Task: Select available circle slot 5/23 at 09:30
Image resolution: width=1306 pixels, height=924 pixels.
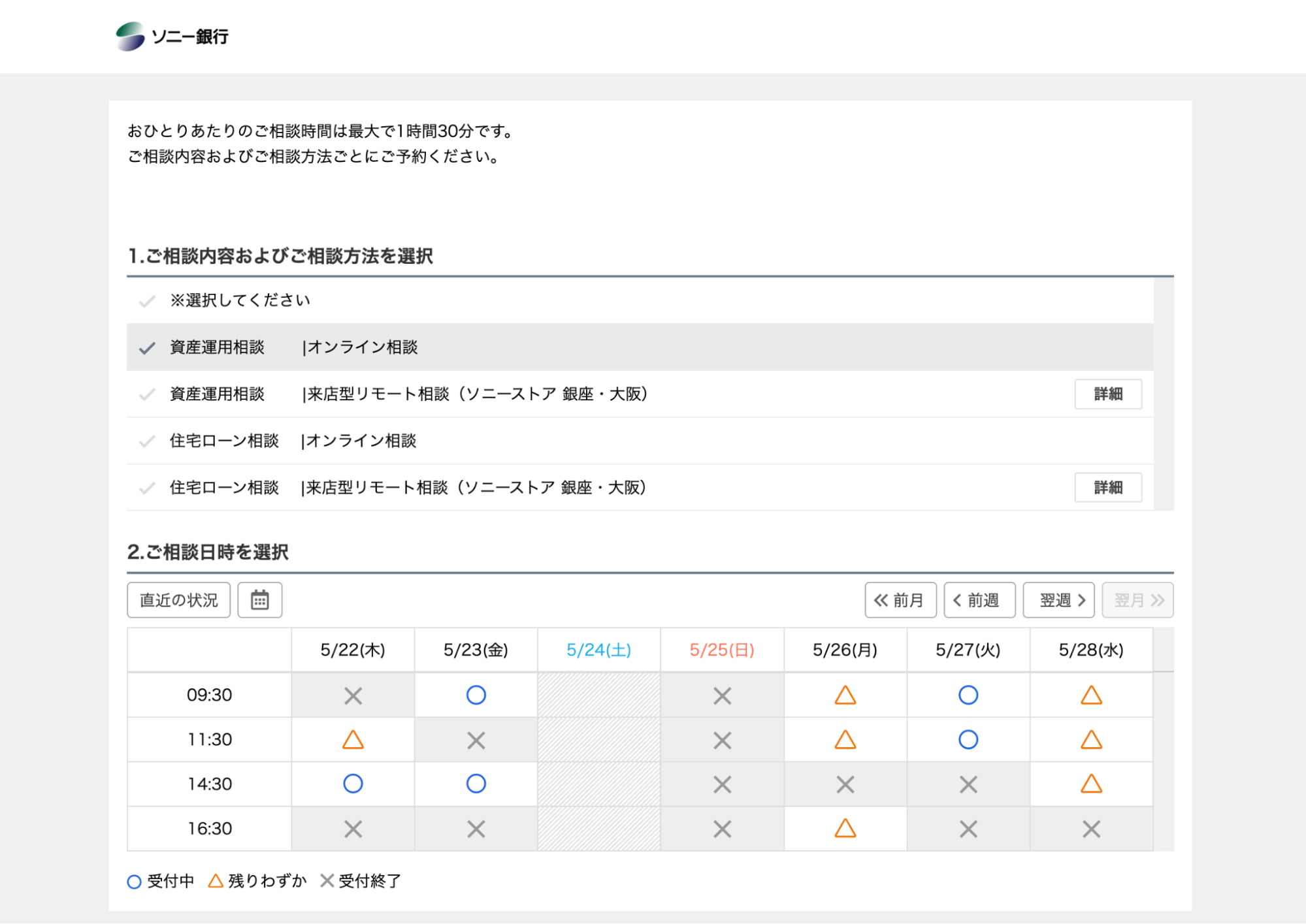Action: click(476, 695)
